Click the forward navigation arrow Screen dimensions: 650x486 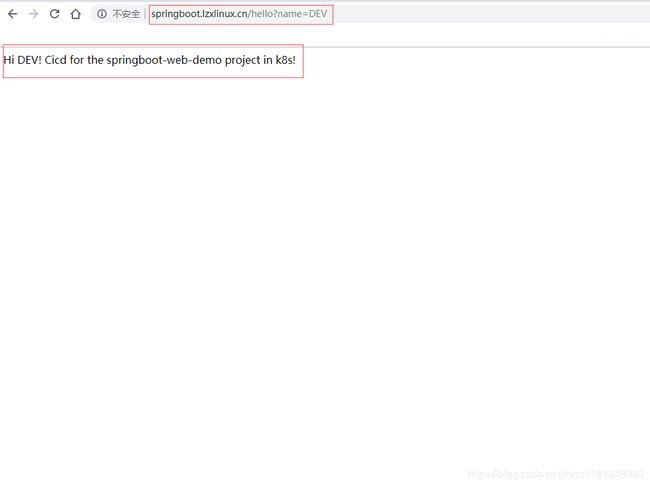pyautogui.click(x=34, y=14)
